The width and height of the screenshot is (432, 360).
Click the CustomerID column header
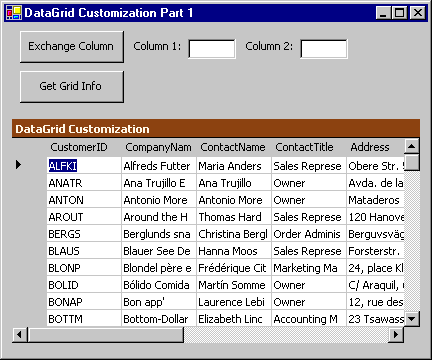(x=84, y=147)
